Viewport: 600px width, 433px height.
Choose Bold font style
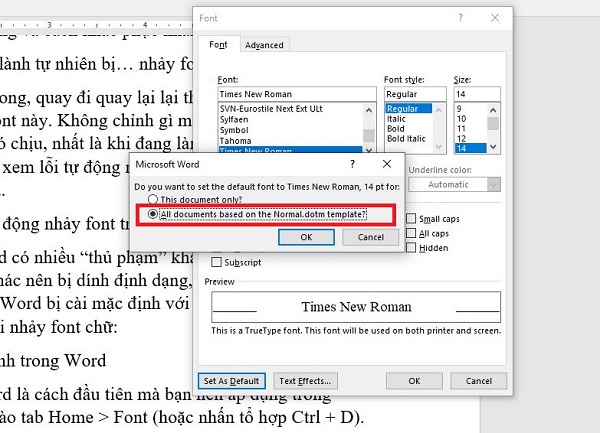[409, 129]
